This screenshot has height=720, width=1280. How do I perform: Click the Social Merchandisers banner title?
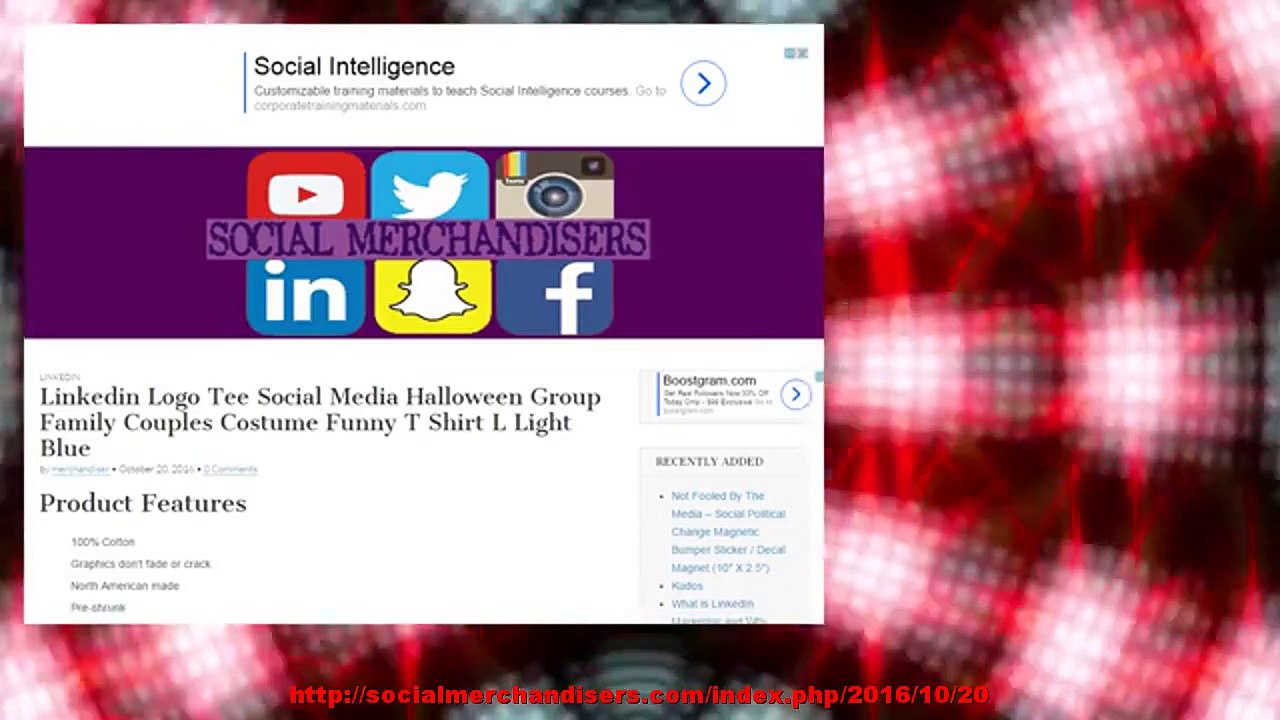coord(428,240)
